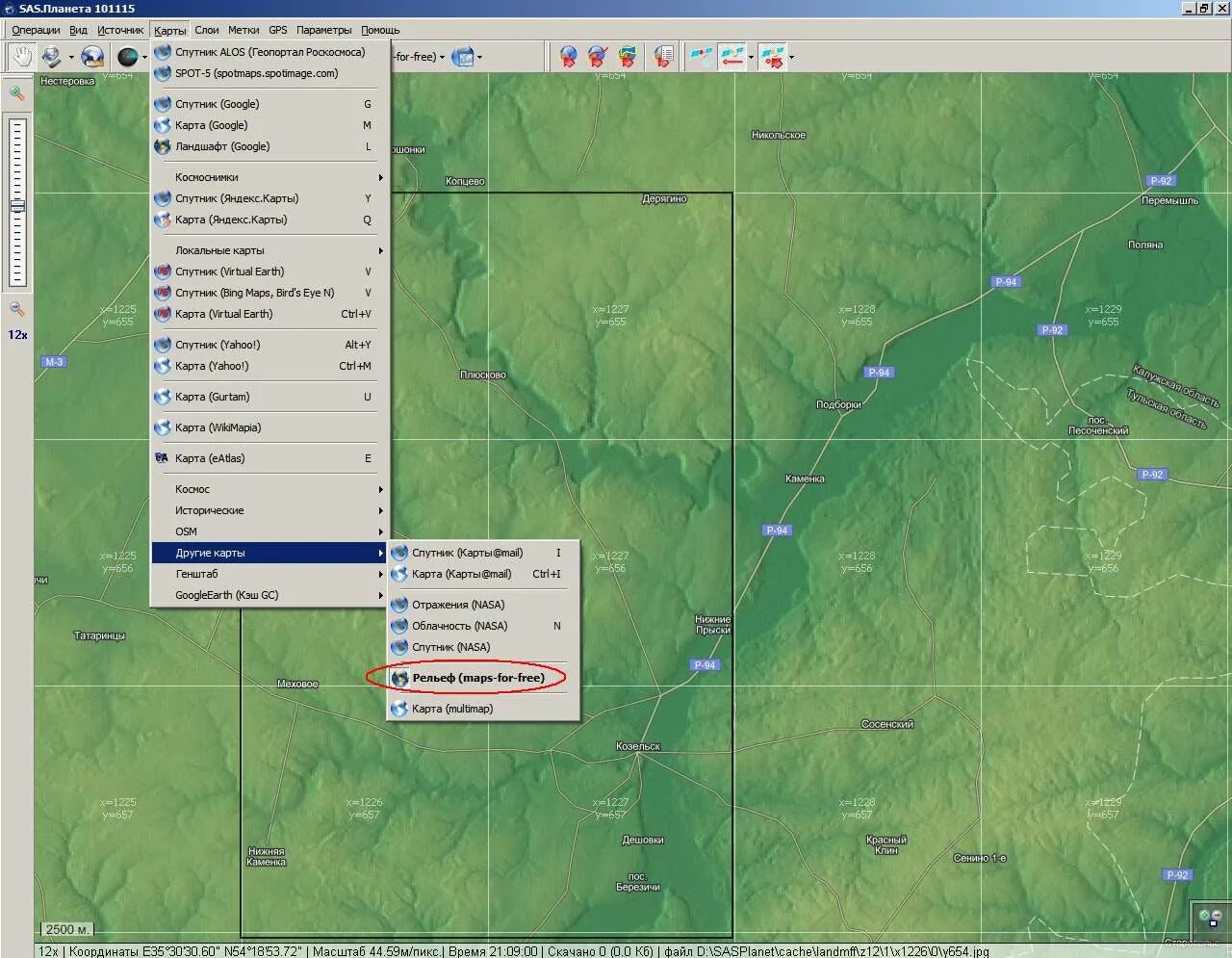The width and height of the screenshot is (1232, 958).
Task: Select the hand pan tool
Action: tap(20, 57)
